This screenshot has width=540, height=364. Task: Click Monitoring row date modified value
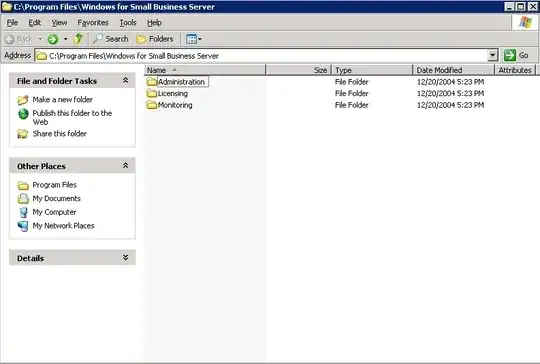click(x=450, y=105)
